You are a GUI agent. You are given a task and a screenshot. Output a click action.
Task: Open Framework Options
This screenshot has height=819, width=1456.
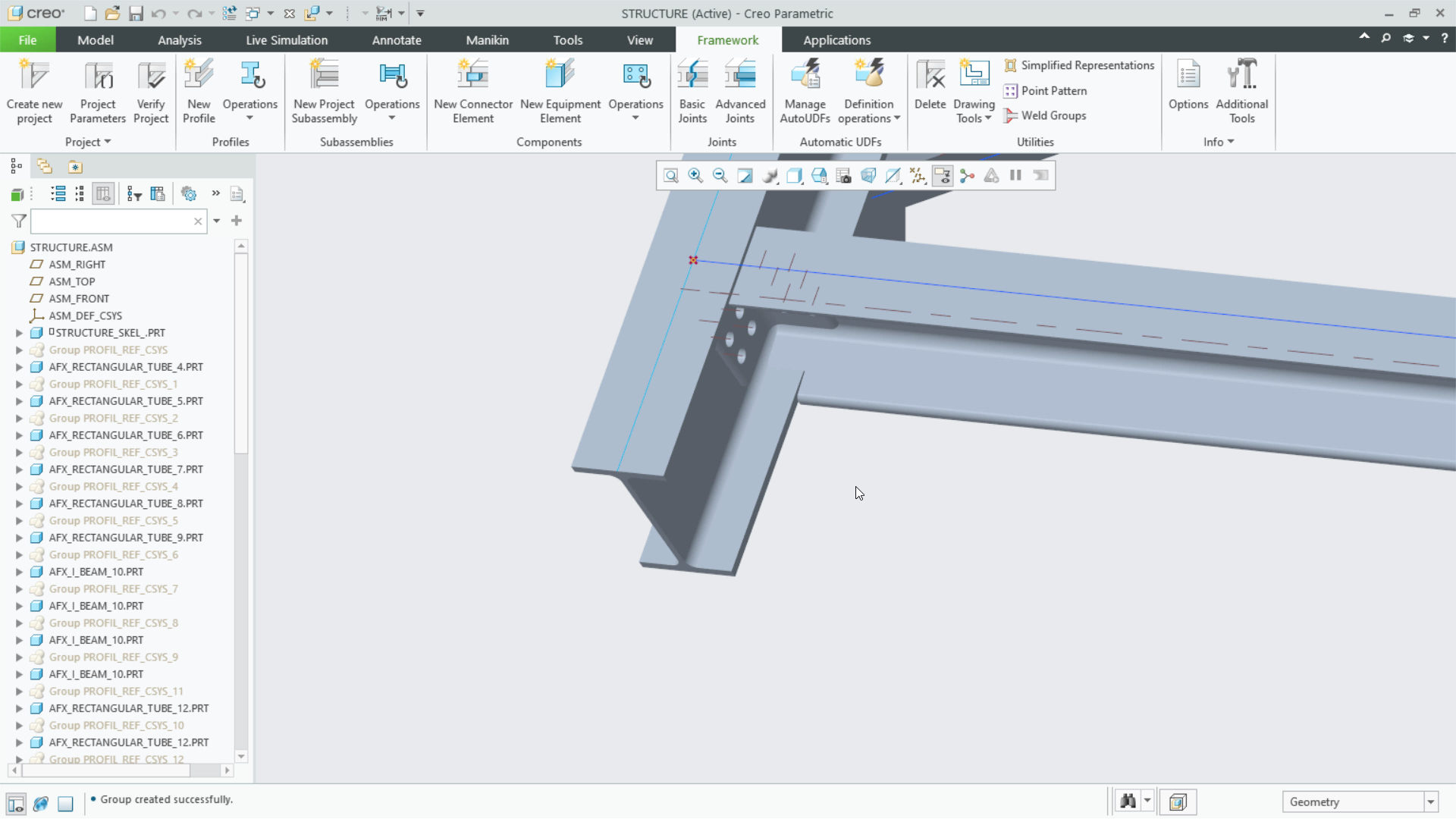pos(1188,85)
